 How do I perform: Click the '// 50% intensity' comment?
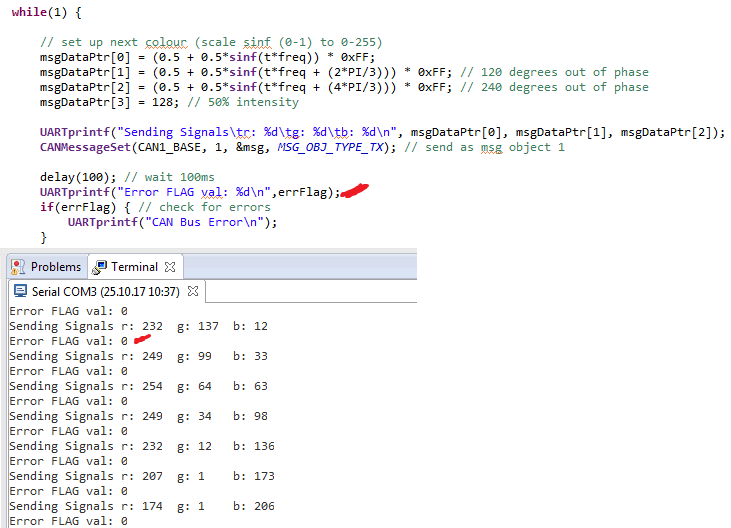[x=243, y=102]
